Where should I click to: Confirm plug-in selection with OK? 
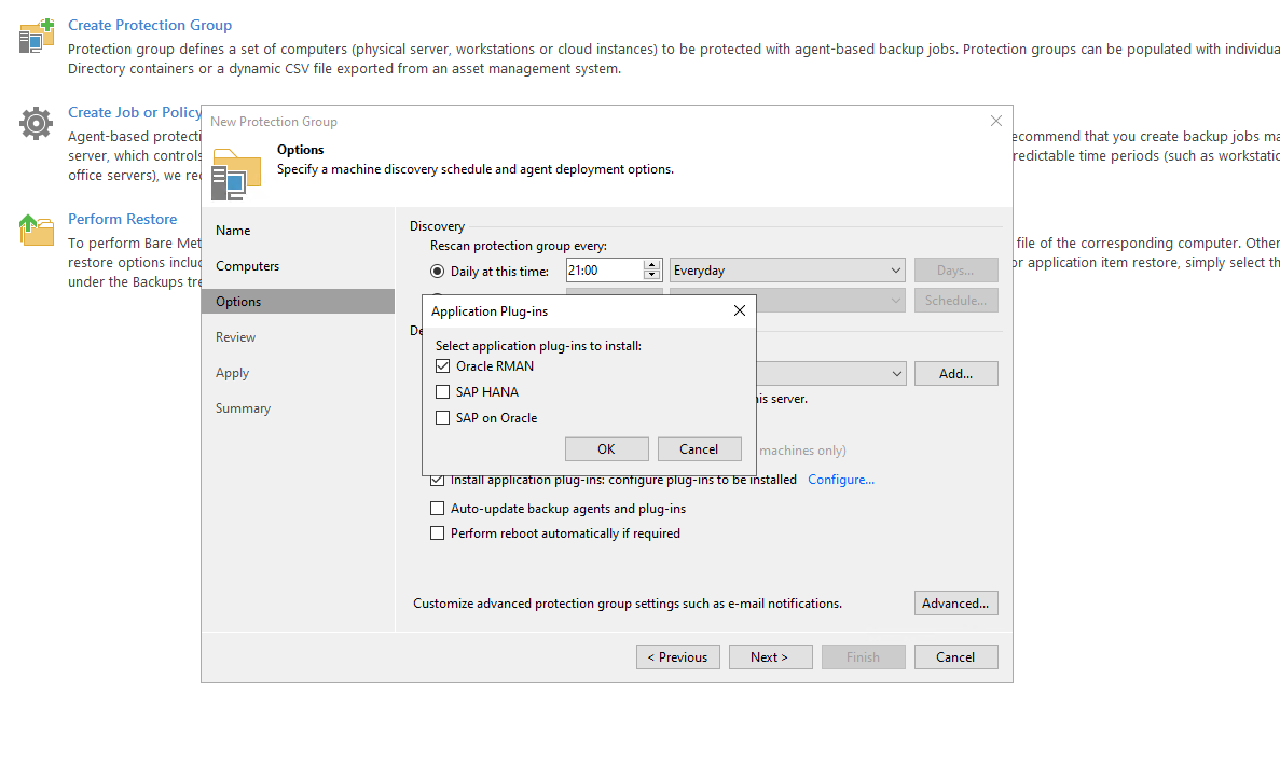tap(606, 449)
